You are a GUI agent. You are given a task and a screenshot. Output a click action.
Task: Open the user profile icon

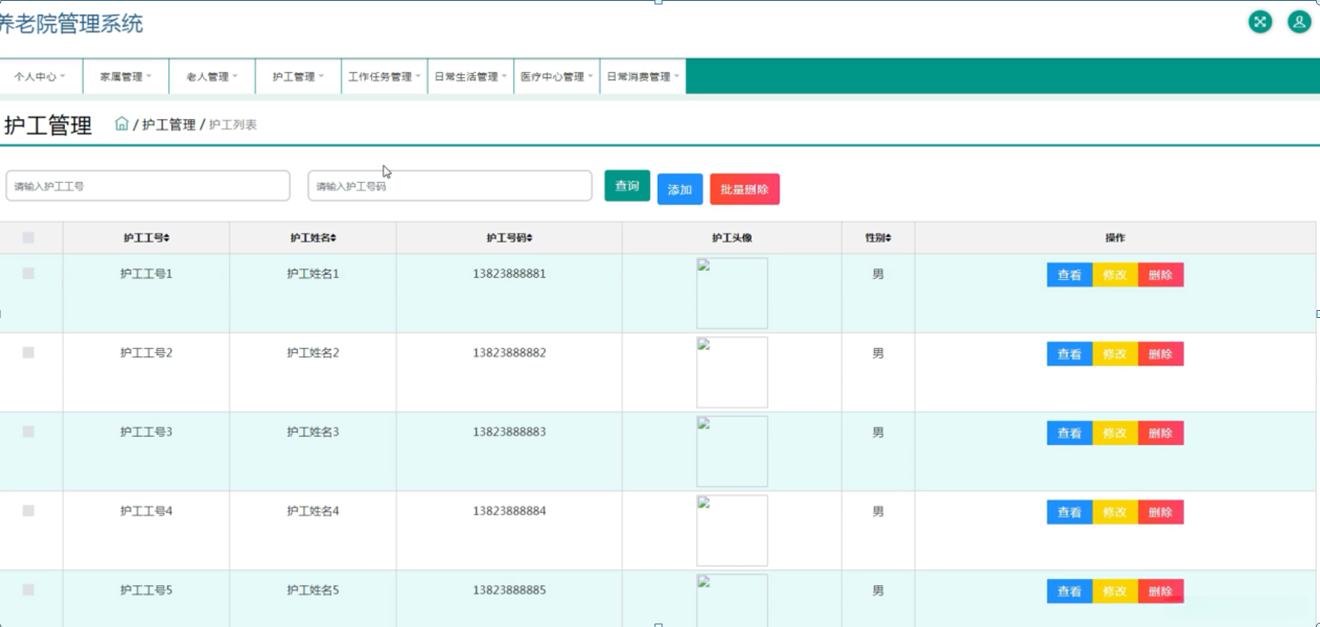click(1299, 22)
